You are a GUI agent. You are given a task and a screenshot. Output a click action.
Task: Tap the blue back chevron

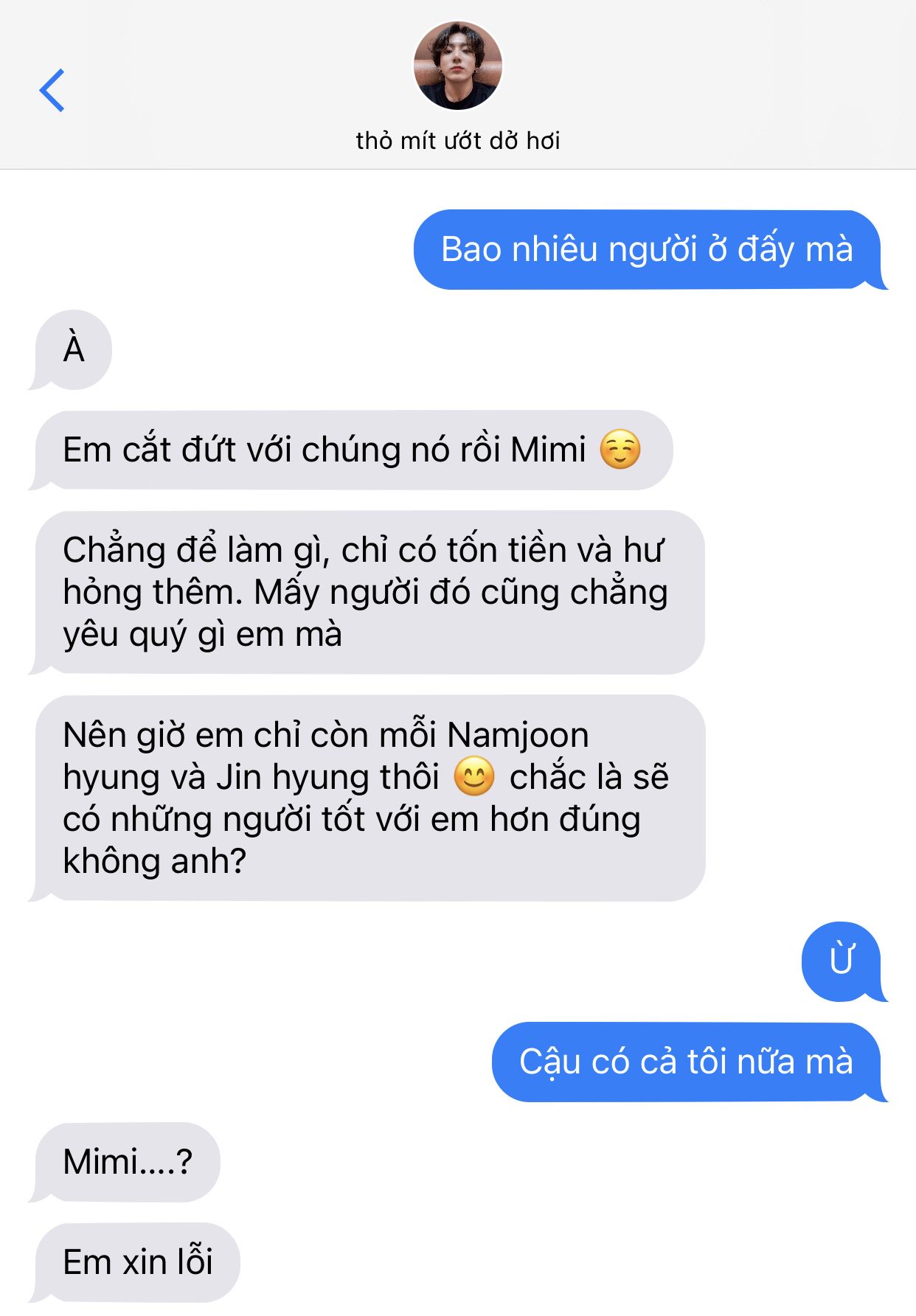52,90
